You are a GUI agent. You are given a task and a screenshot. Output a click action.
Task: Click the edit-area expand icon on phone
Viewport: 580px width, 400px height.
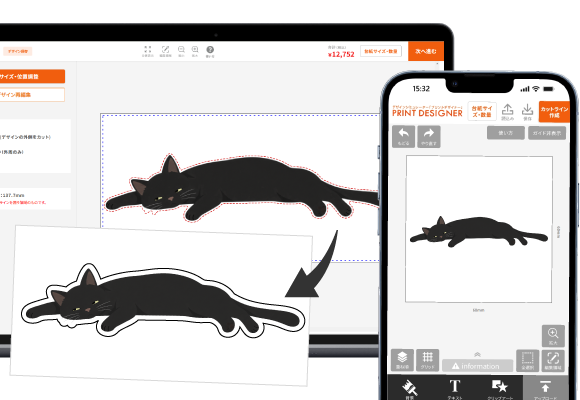tap(553, 360)
